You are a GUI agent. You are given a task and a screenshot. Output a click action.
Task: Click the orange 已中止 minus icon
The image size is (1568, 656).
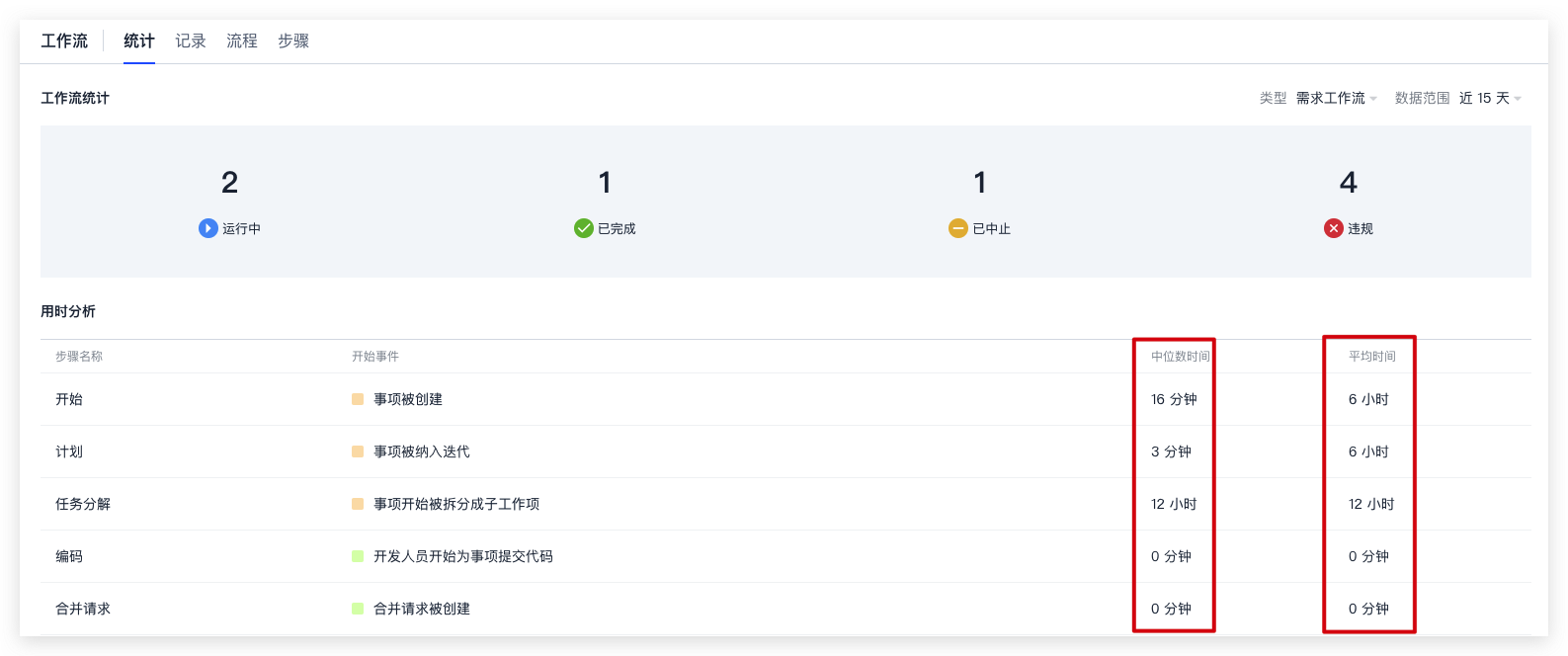coord(958,228)
